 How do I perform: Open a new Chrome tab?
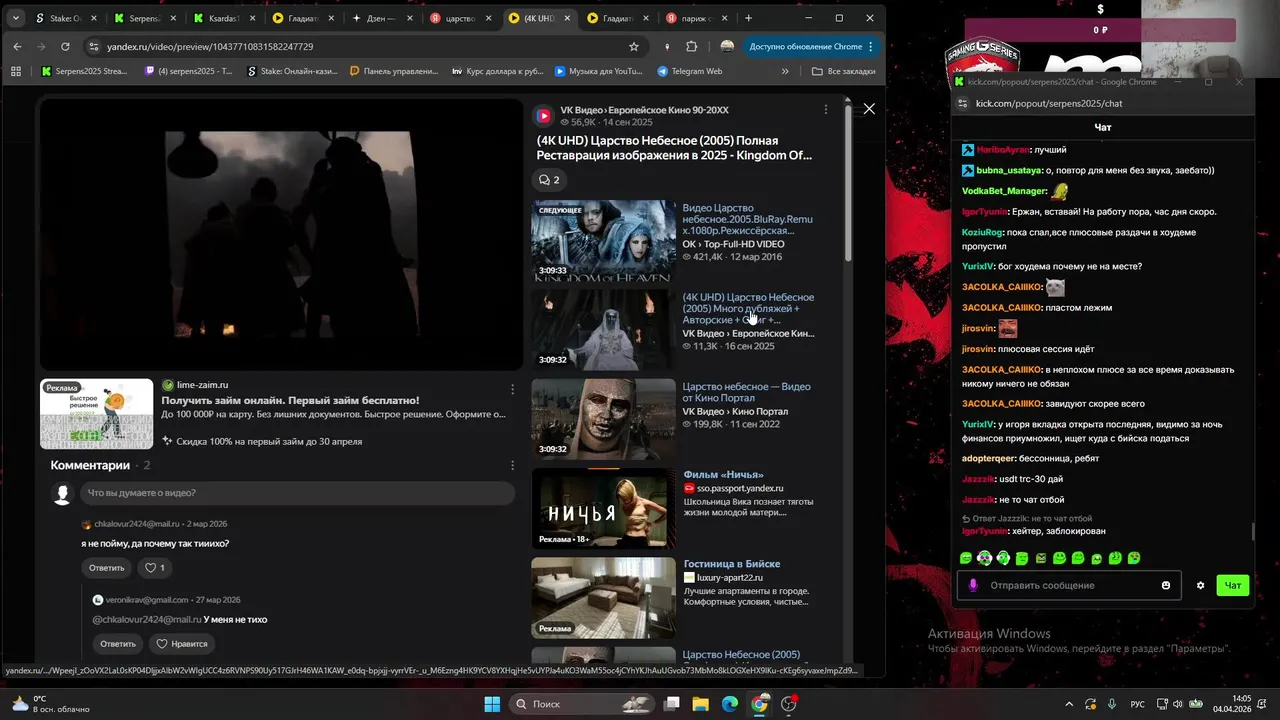tap(748, 18)
